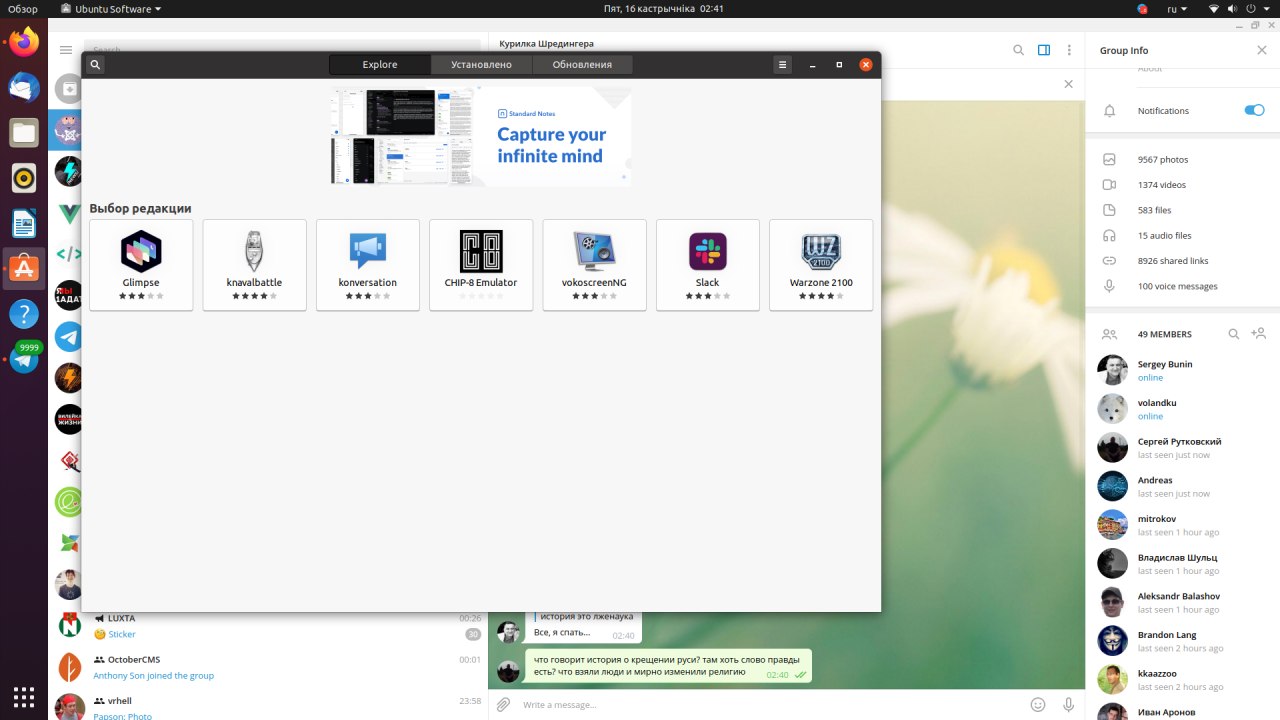Click the Telegram chat search icon
The image size is (1280, 720).
coord(1018,50)
